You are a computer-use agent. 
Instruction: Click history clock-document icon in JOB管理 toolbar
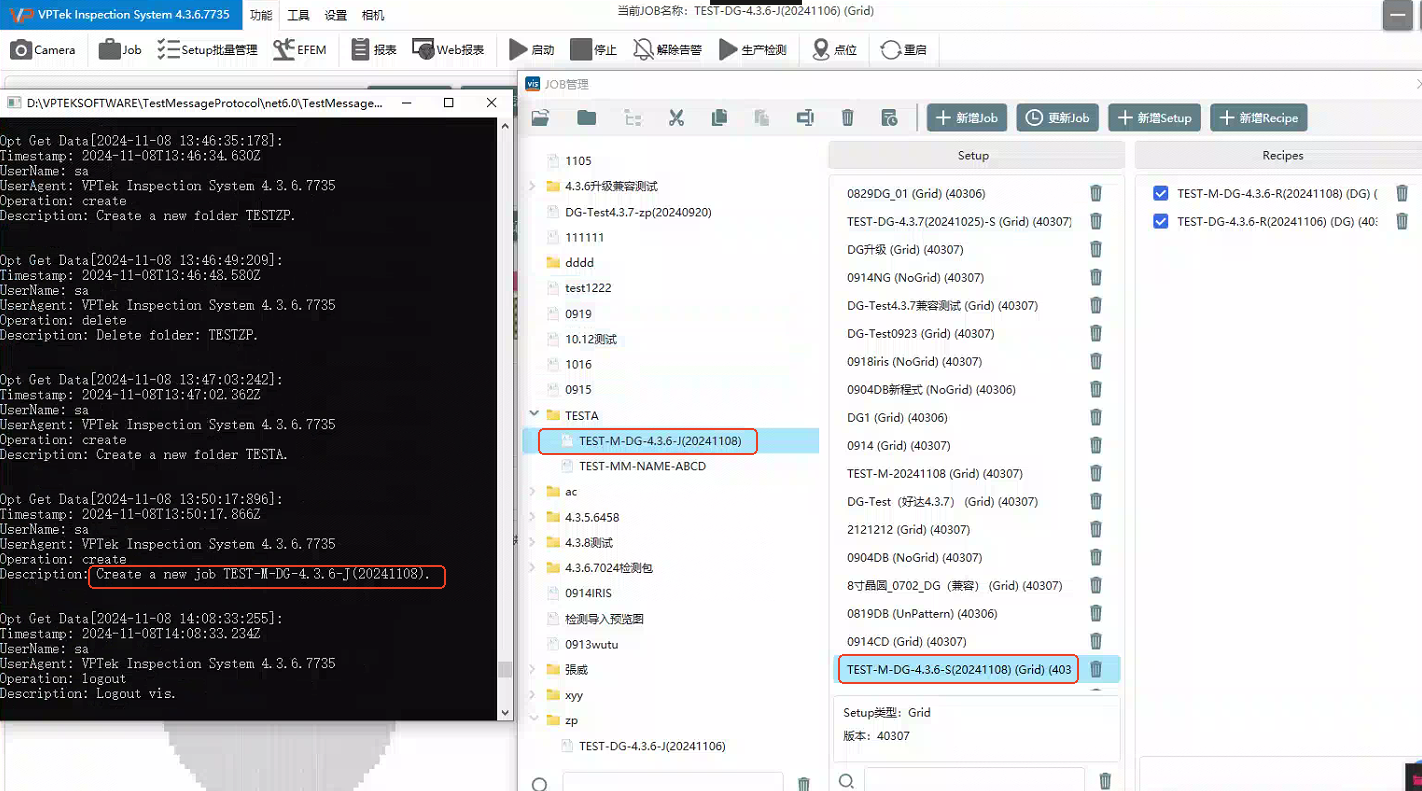(x=889, y=118)
